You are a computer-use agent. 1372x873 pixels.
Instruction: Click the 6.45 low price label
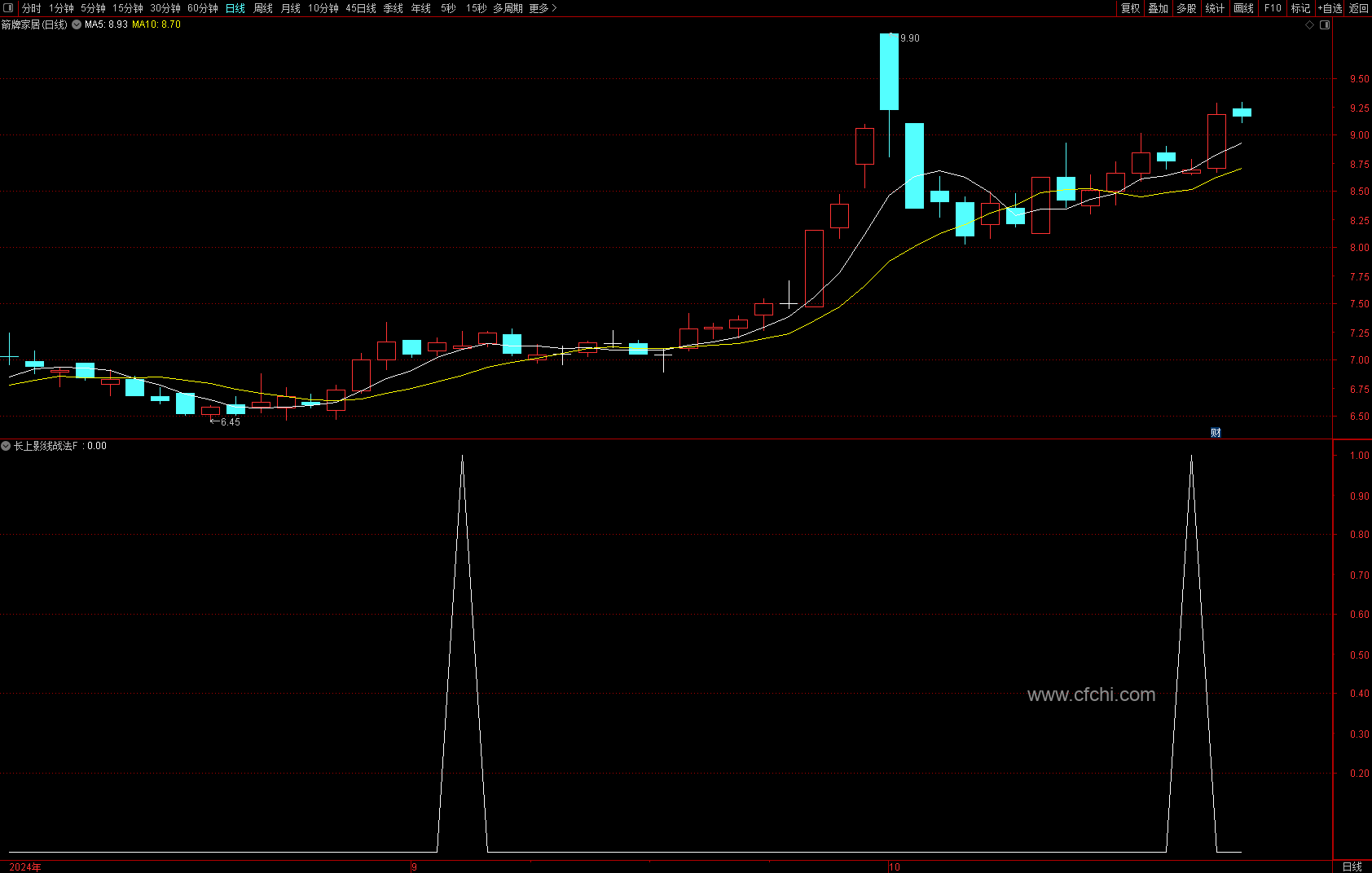[231, 422]
